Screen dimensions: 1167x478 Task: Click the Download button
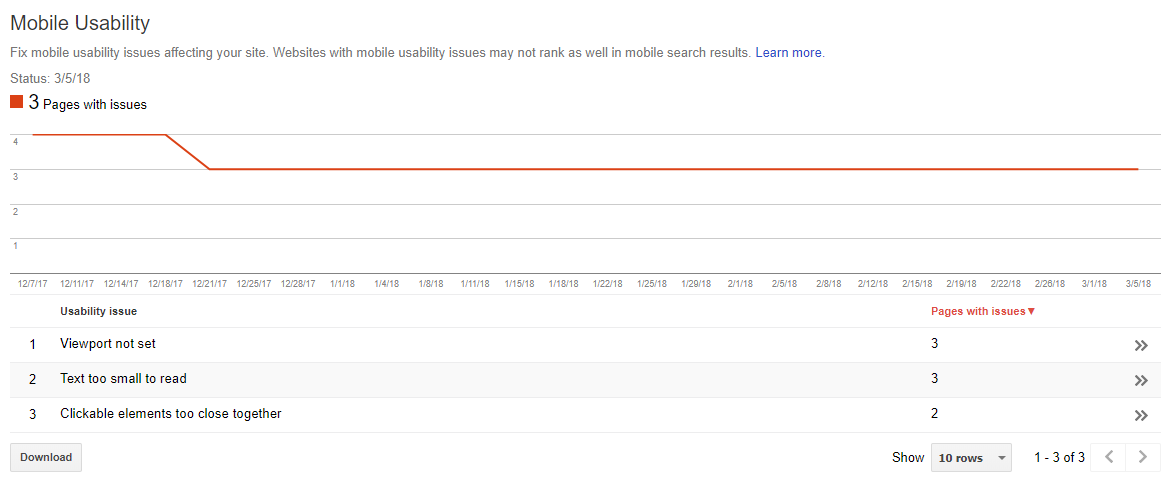pos(46,457)
